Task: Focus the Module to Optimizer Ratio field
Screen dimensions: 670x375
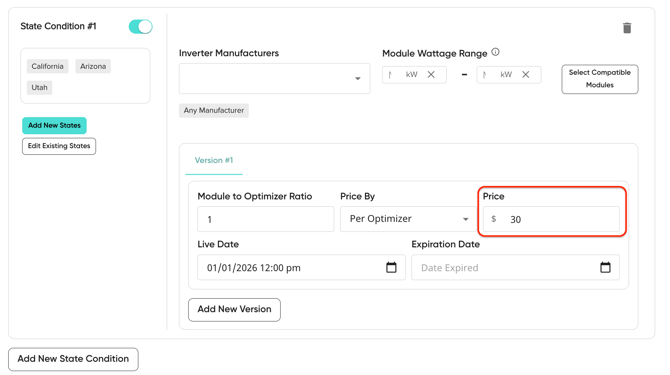Action: [265, 219]
